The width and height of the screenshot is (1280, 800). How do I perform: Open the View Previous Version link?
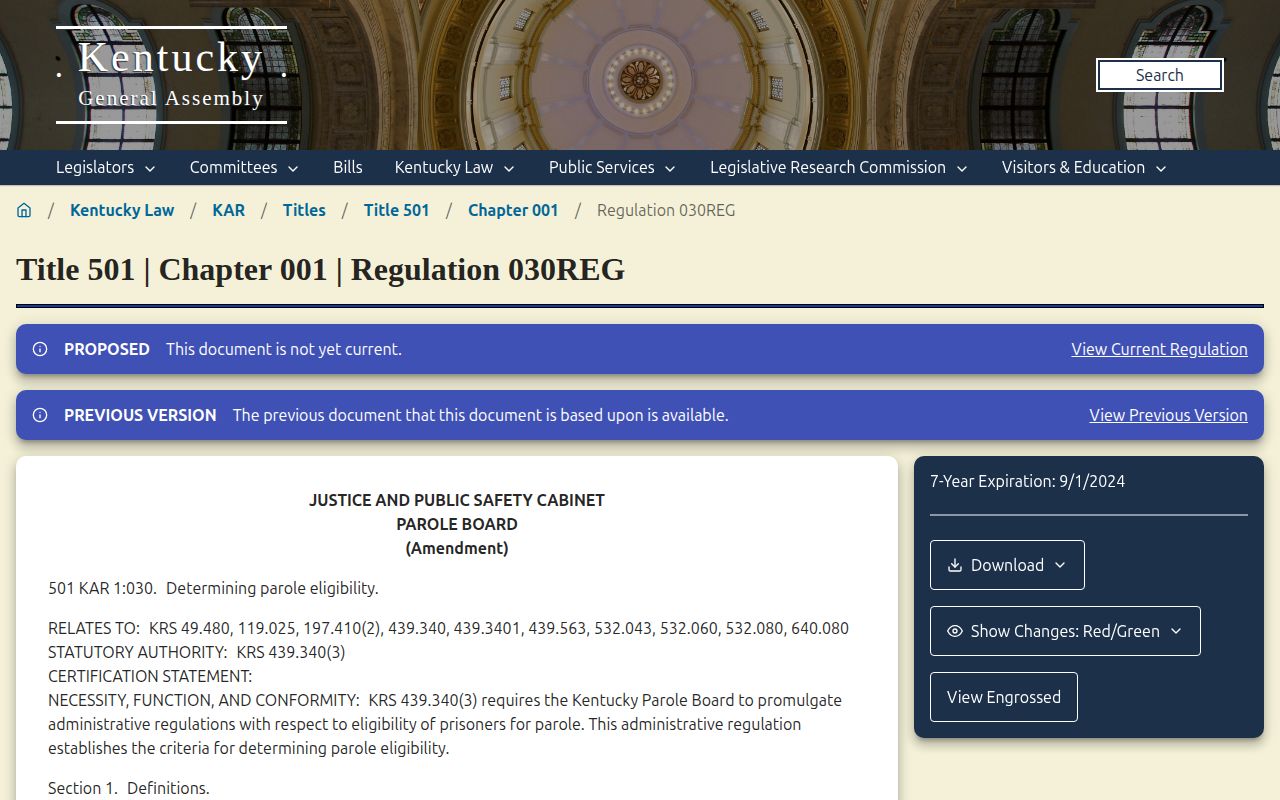(1168, 415)
